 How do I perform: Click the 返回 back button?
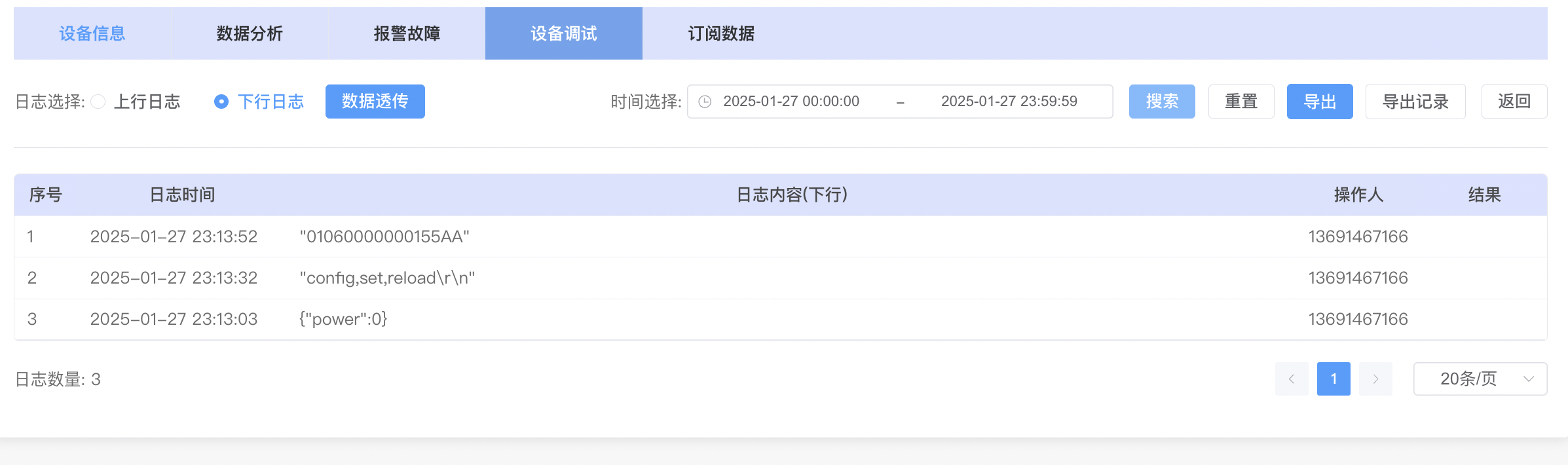tap(1514, 102)
